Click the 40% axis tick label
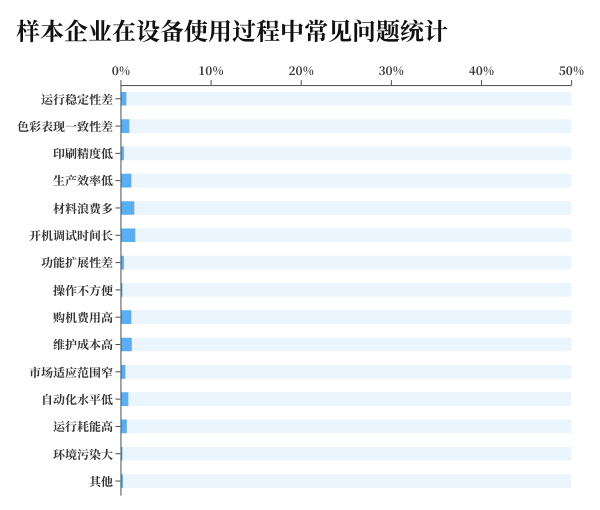Screen dimensions: 600x510 [x=481, y=71]
